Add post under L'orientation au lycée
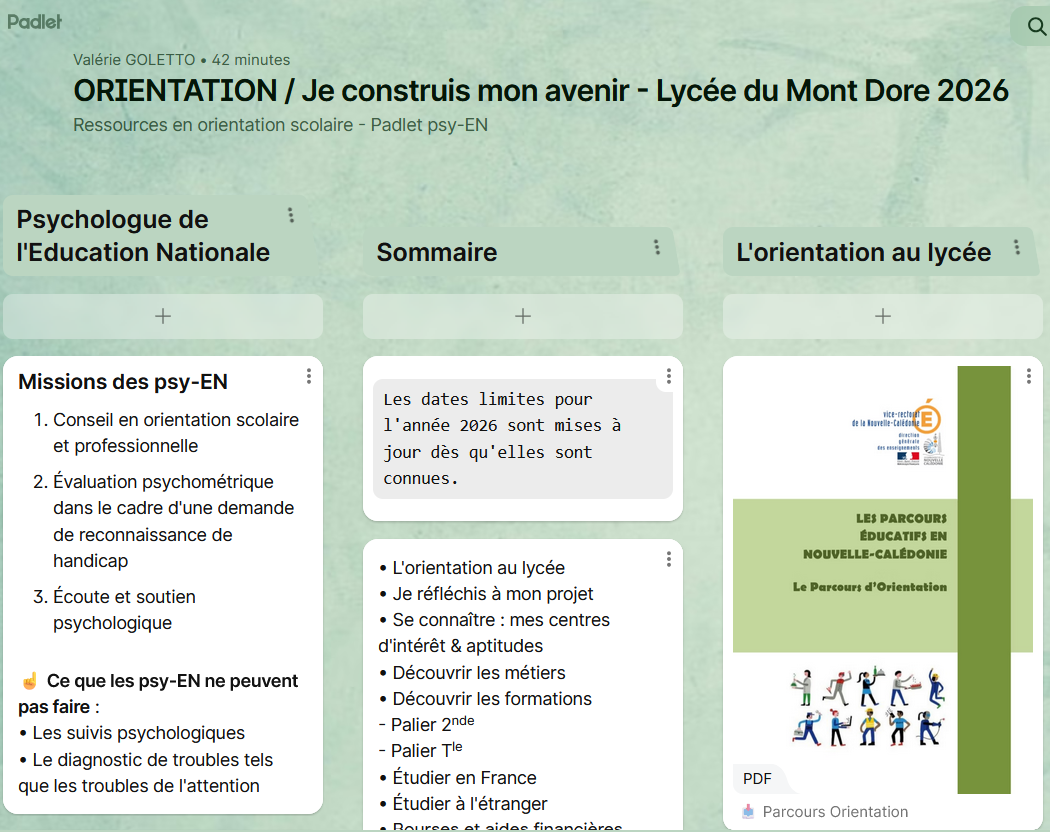Image resolution: width=1050 pixels, height=832 pixels. (x=883, y=316)
